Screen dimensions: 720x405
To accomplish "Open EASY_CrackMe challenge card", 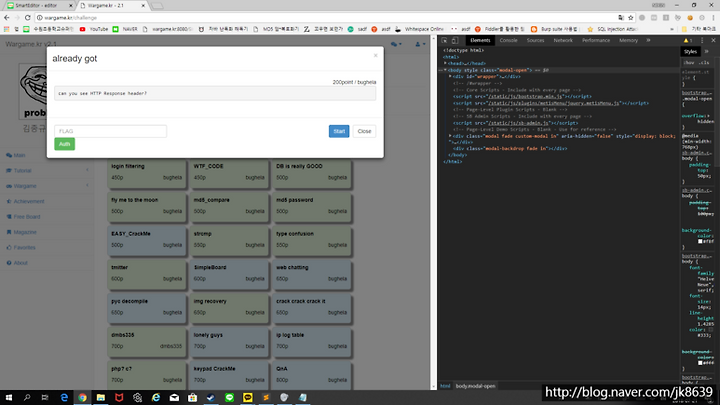I will point(147,241).
